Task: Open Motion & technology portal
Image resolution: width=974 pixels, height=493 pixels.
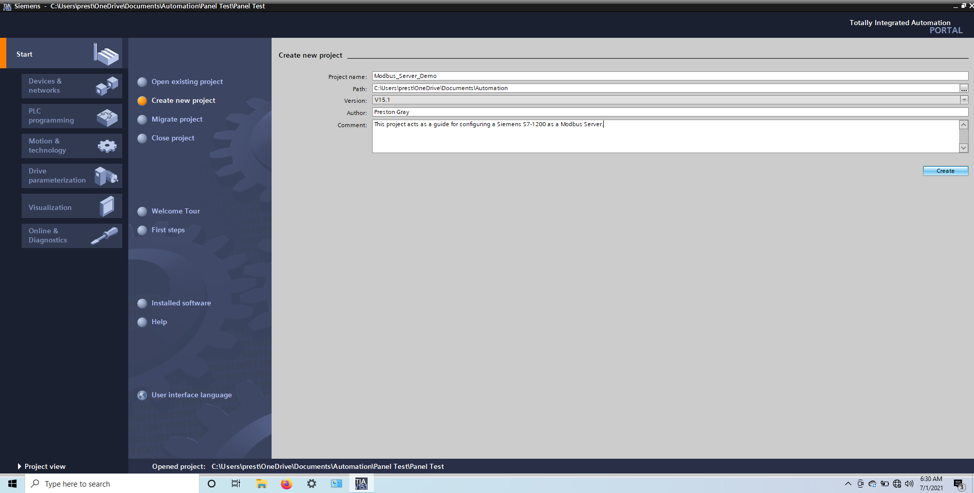Action: 71,146
